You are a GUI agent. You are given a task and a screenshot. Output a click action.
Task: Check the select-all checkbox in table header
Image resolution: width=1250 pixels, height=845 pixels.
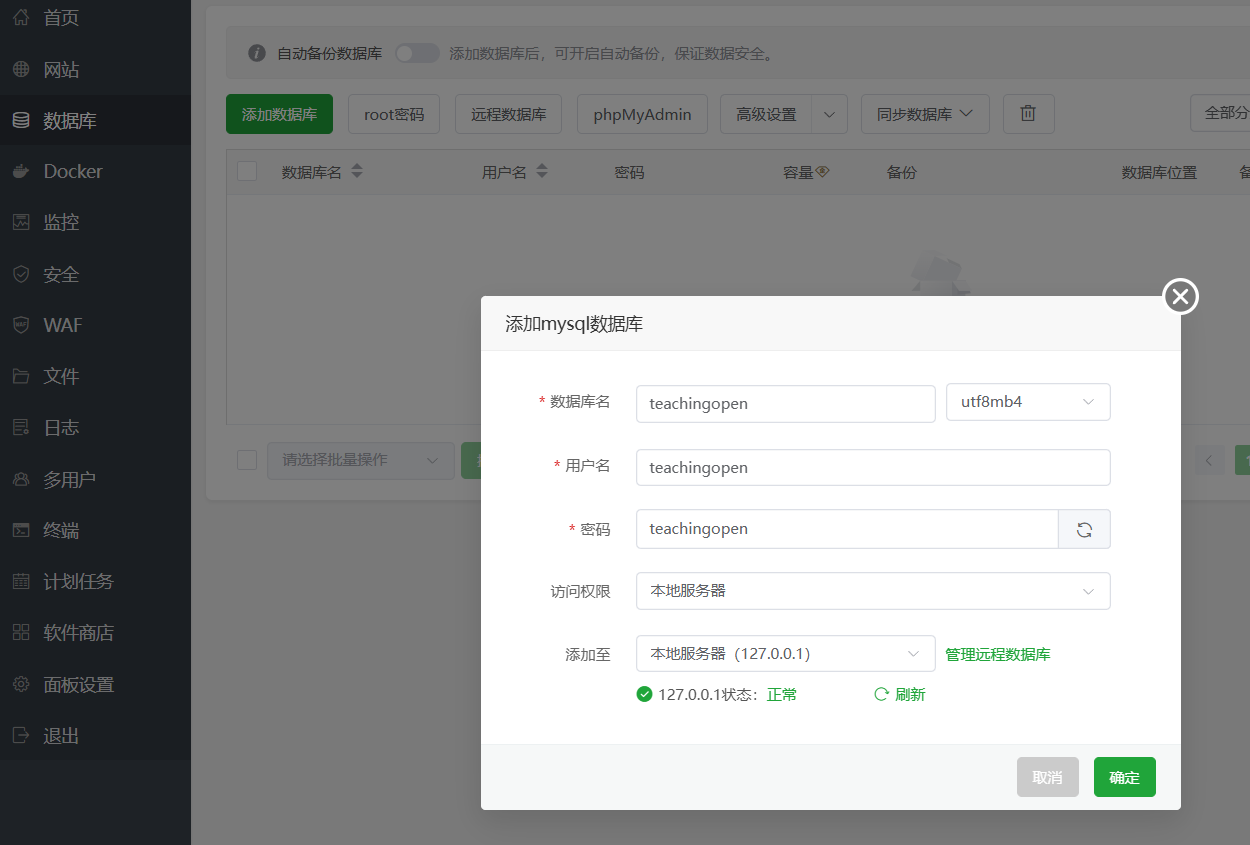pos(247,172)
